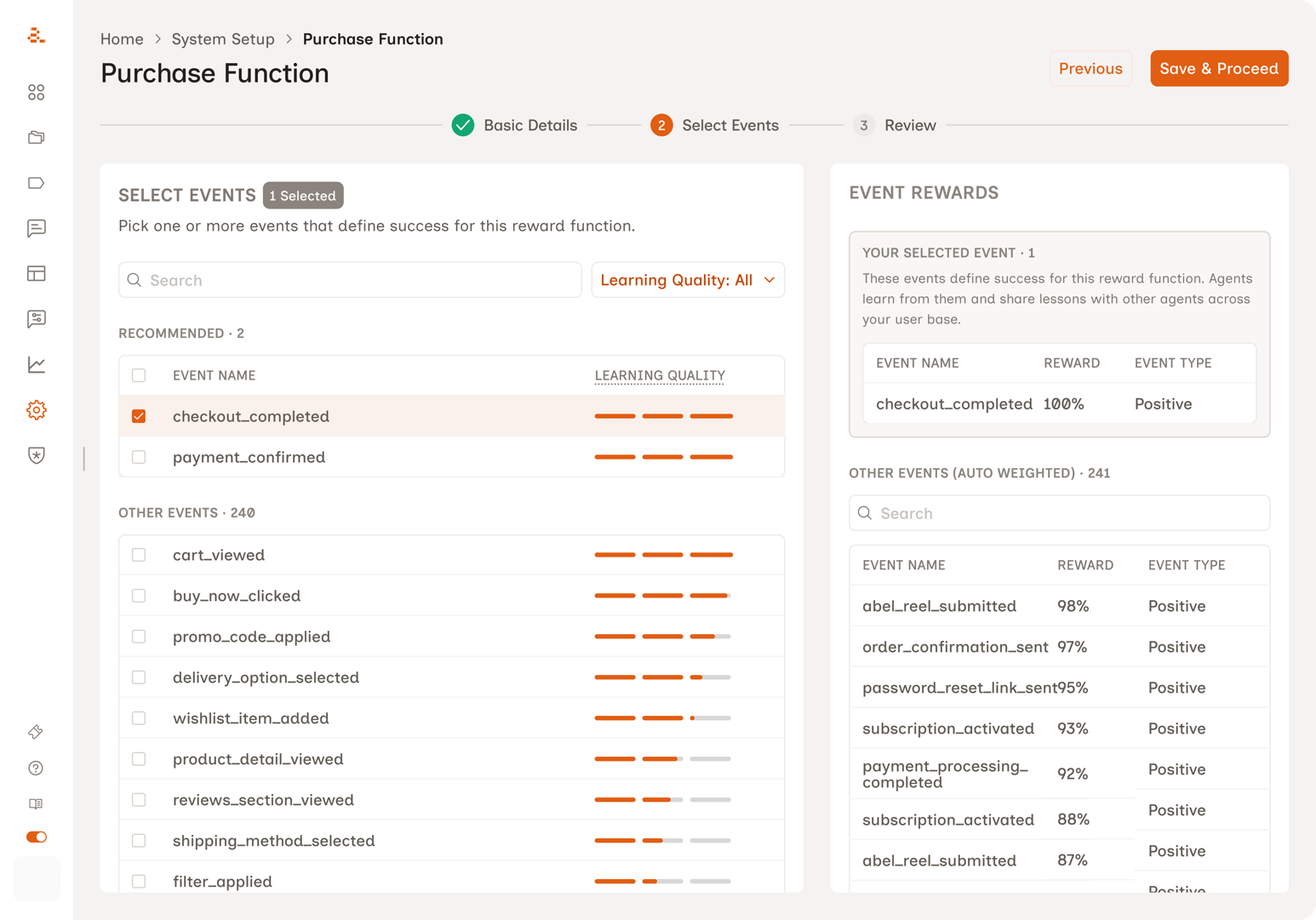Viewport: 1316px width, 920px height.
Task: Toggle the orange switch at sidebar bottom
Action: pyautogui.click(x=36, y=837)
